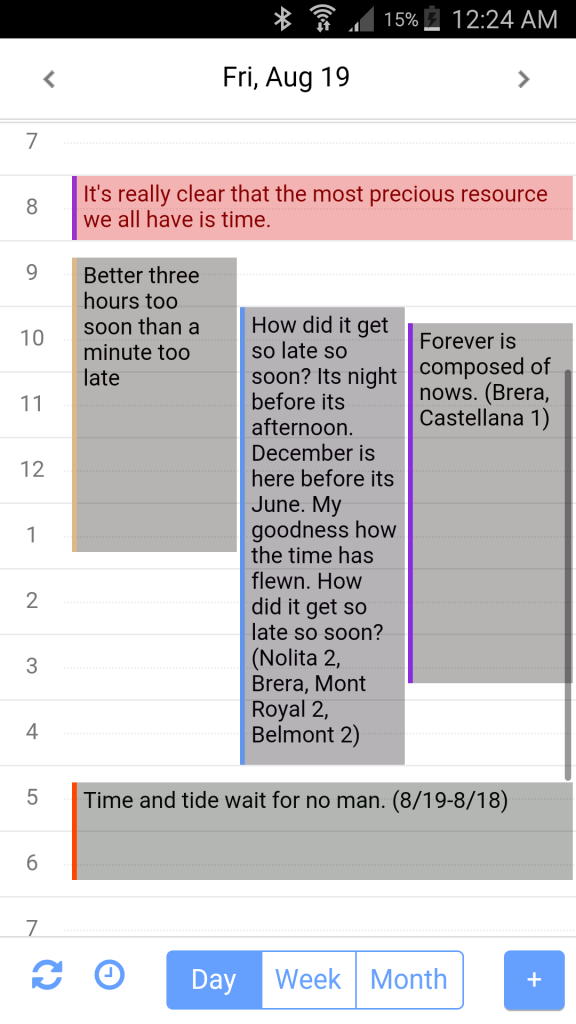This screenshot has width=576, height=1024.
Task: Open 'How did it get so late' event
Action: tap(323, 536)
